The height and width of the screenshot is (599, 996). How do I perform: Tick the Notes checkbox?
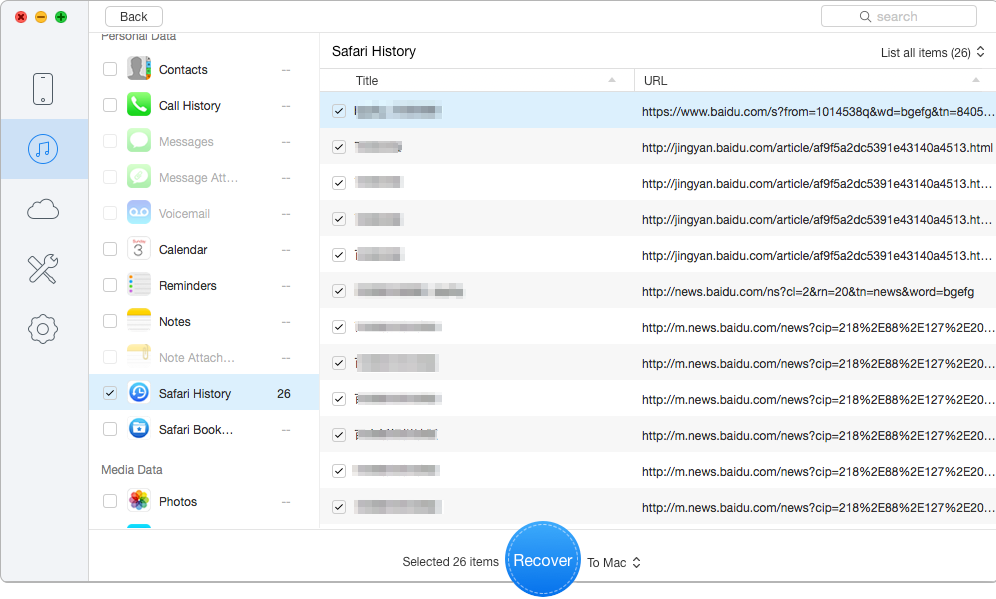point(110,321)
